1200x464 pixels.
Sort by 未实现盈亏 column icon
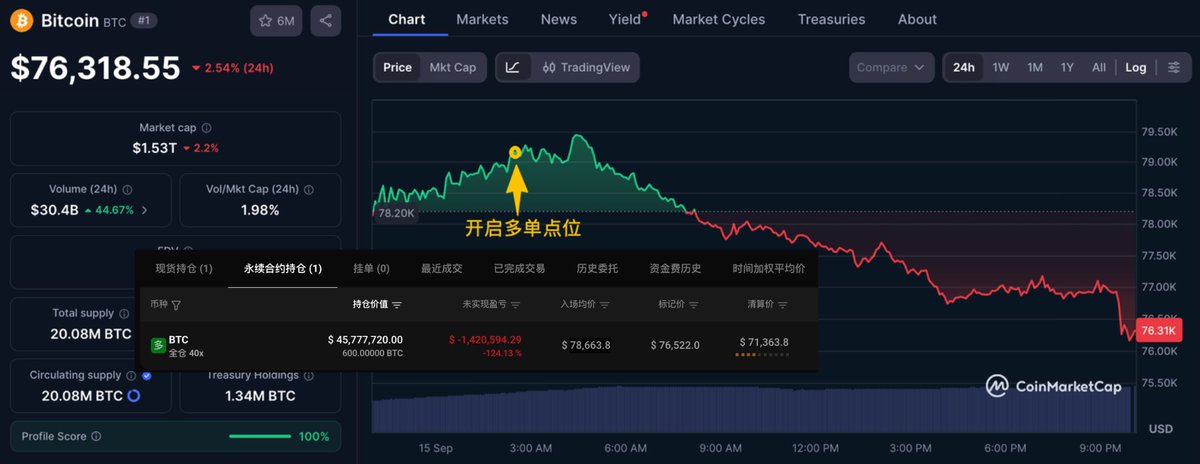(x=517, y=304)
